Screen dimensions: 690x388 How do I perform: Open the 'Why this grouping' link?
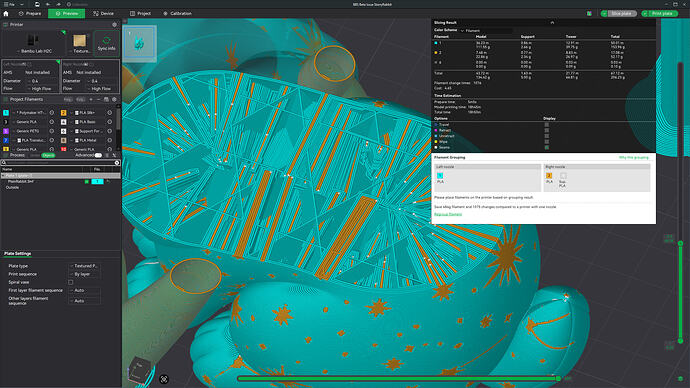pos(634,157)
